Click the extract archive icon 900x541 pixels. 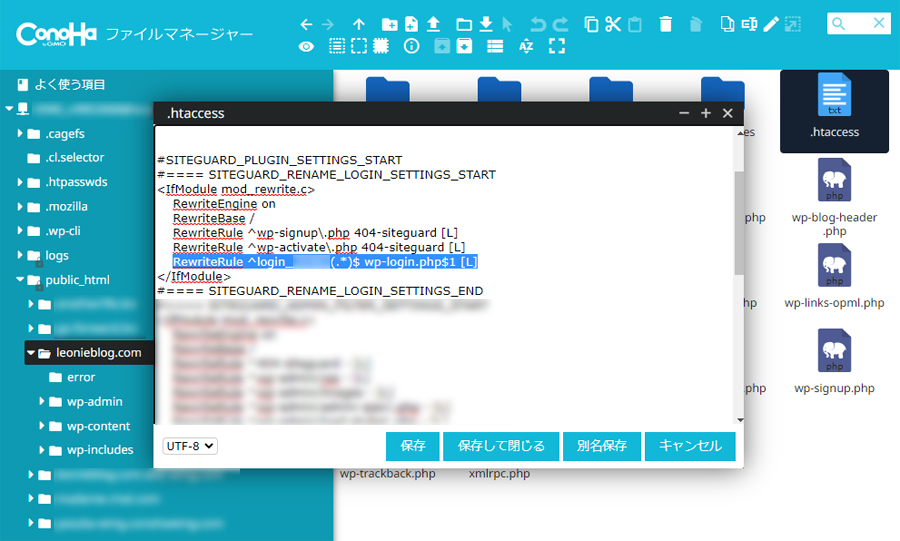coord(442,46)
